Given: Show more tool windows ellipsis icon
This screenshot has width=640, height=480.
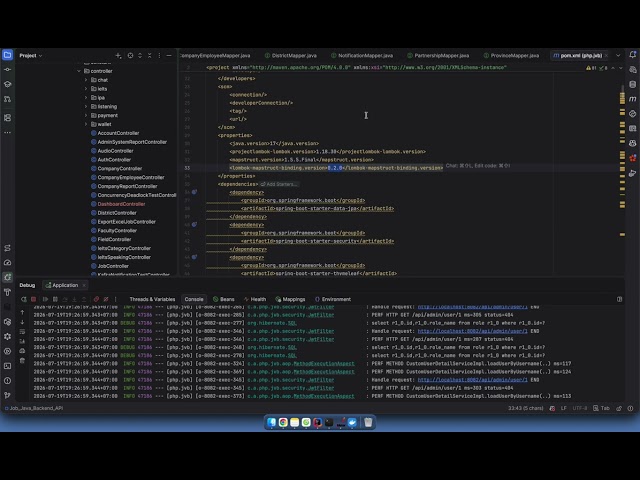Looking at the screenshot, I should [x=7, y=132].
